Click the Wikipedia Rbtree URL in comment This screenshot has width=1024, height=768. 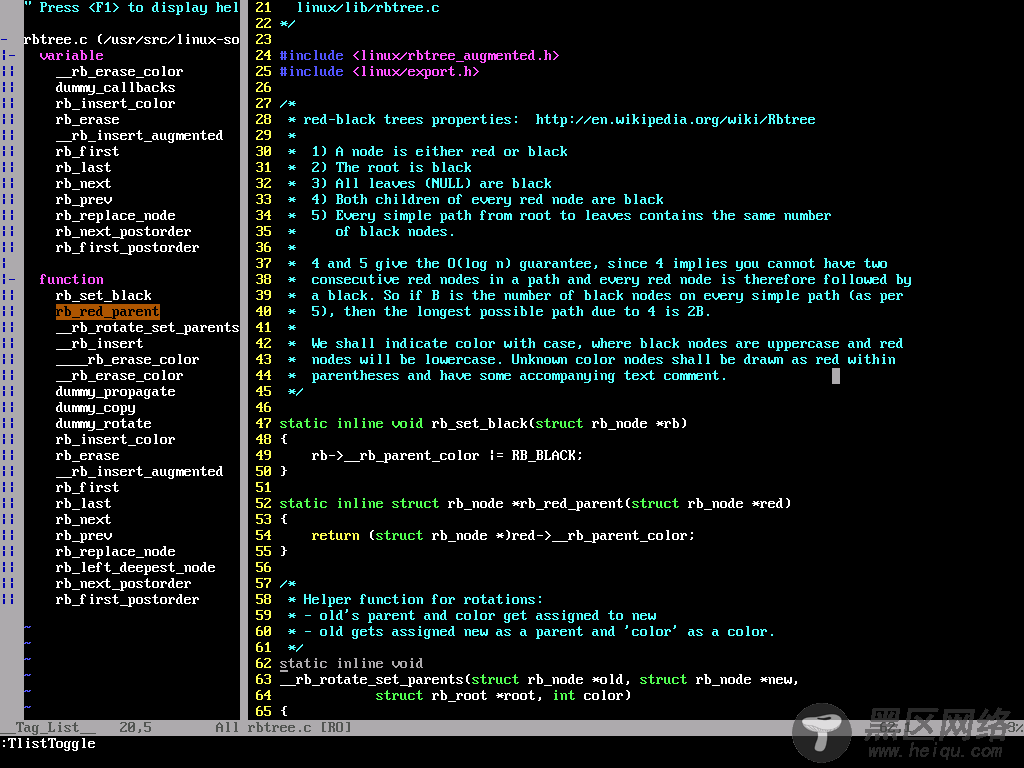coord(675,120)
